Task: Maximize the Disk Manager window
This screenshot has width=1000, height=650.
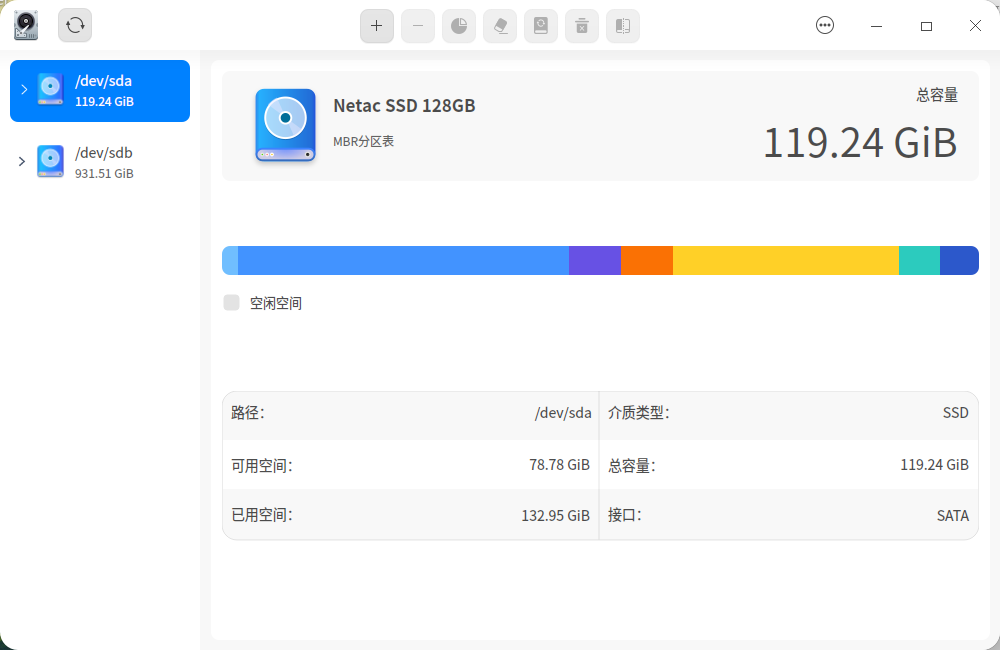Action: [x=926, y=26]
